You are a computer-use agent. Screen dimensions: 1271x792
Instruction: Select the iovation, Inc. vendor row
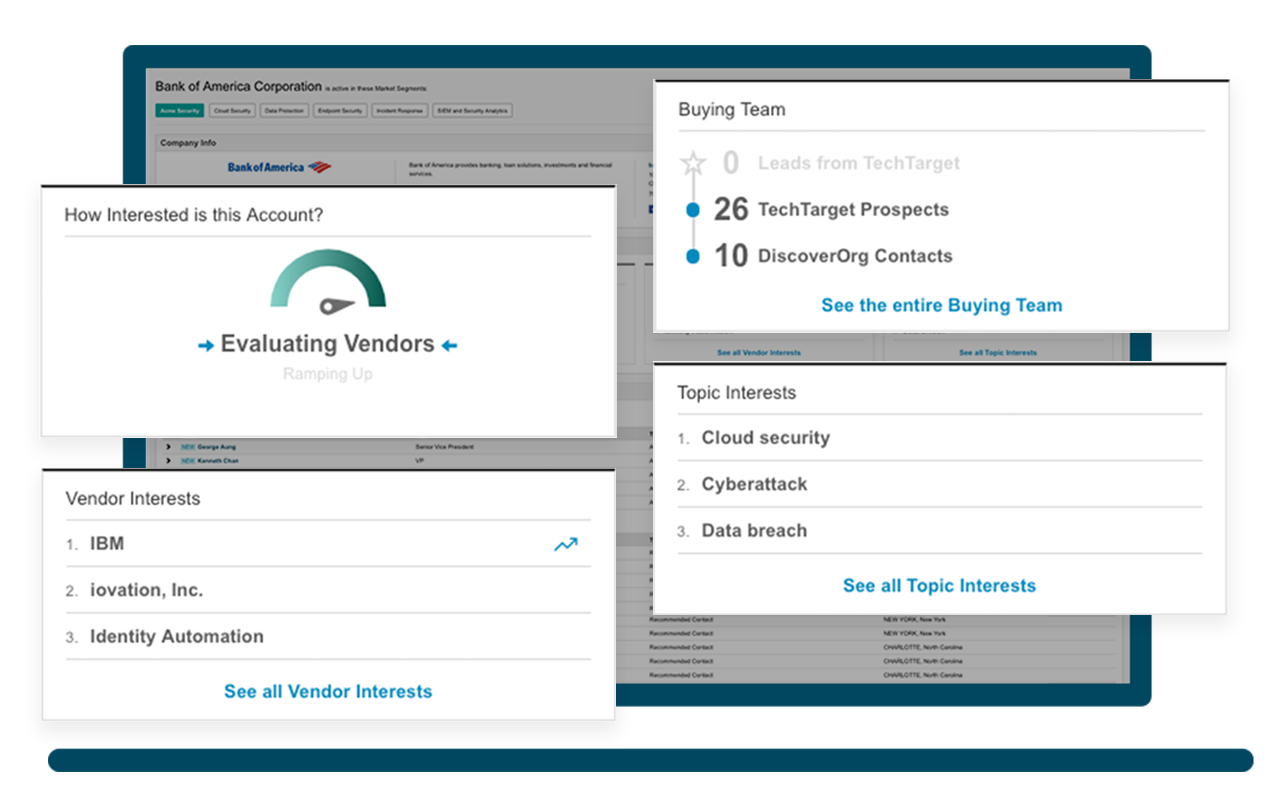[328, 590]
